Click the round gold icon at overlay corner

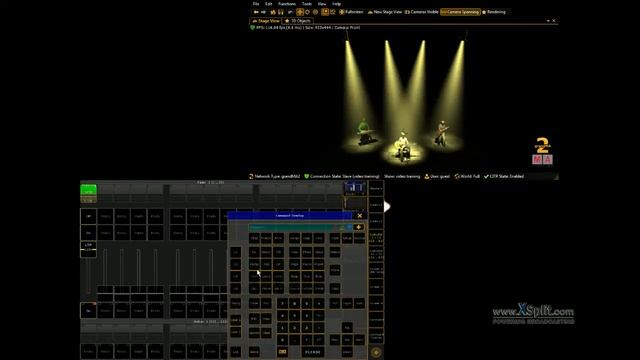(376, 352)
